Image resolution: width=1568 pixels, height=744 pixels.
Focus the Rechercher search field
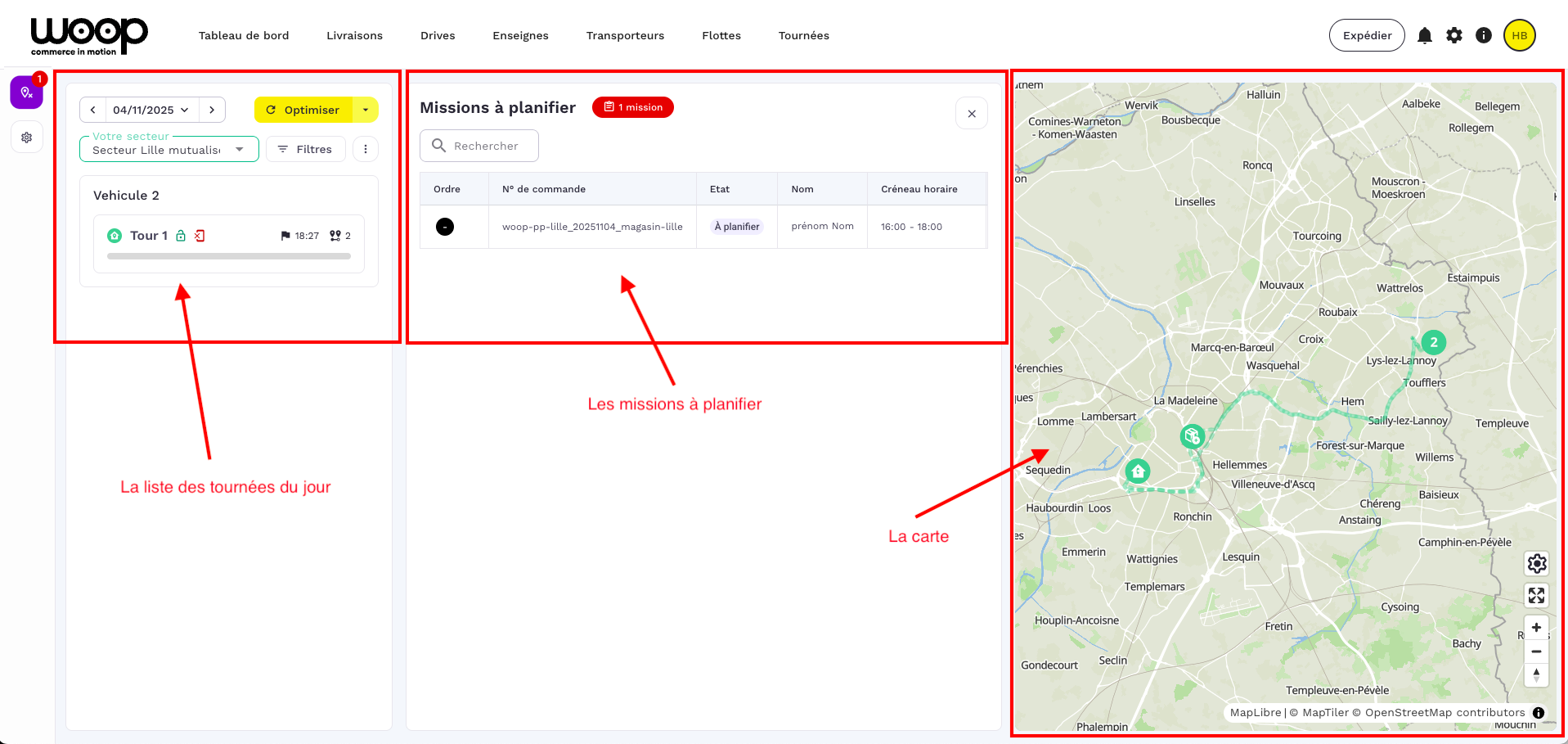pos(486,146)
